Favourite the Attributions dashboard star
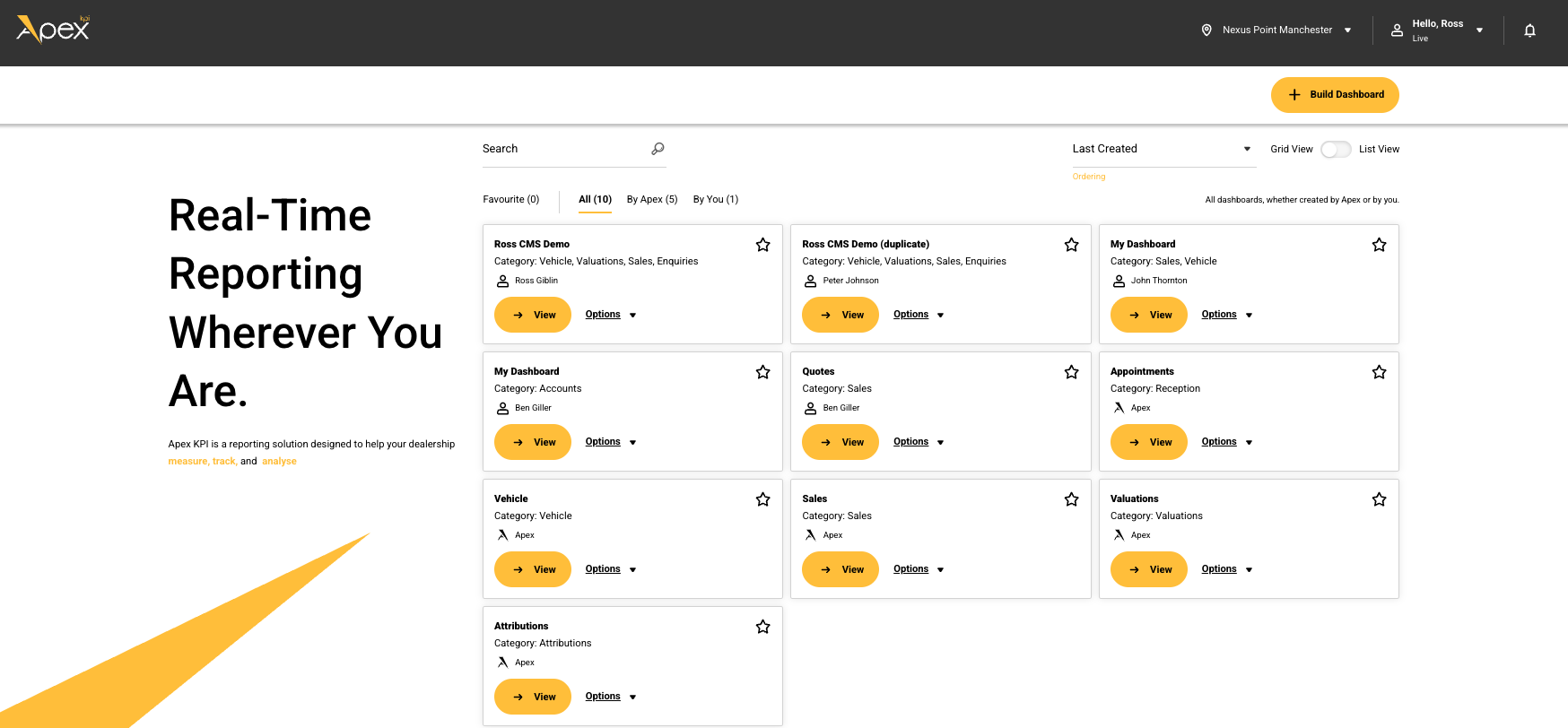 click(763, 627)
